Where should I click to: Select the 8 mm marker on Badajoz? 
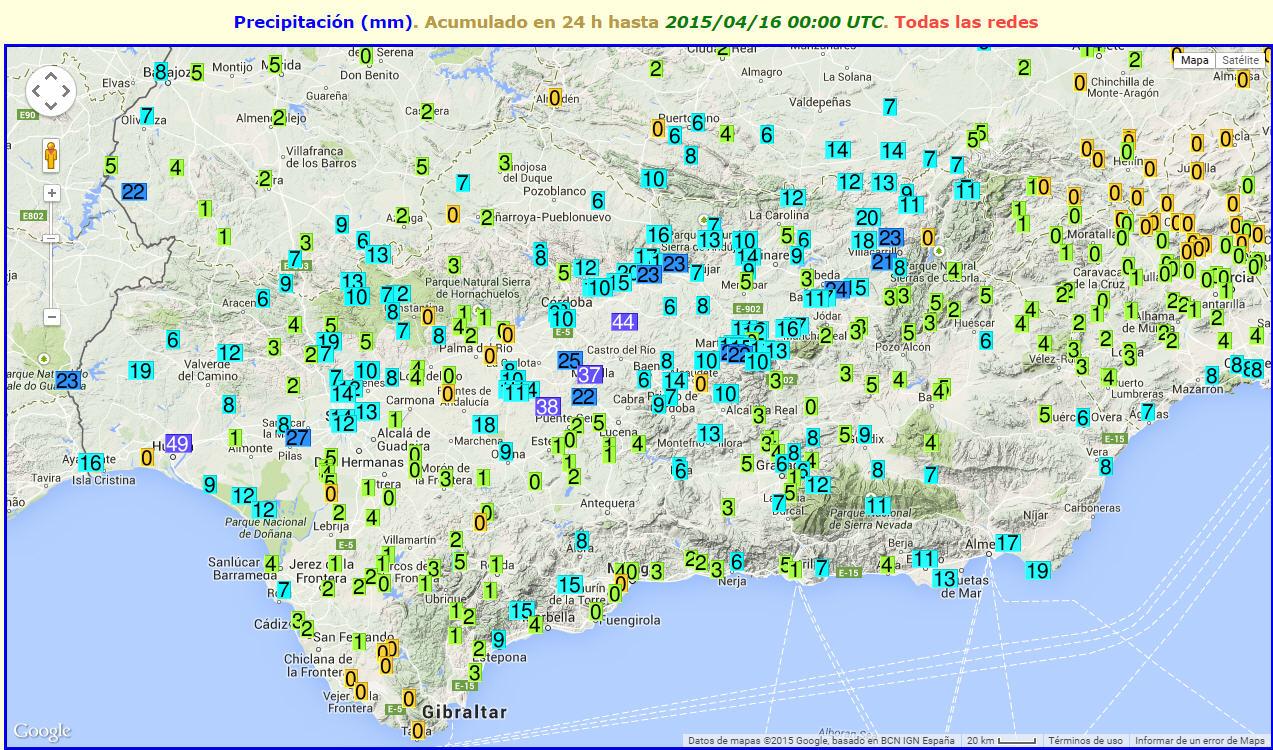160,71
